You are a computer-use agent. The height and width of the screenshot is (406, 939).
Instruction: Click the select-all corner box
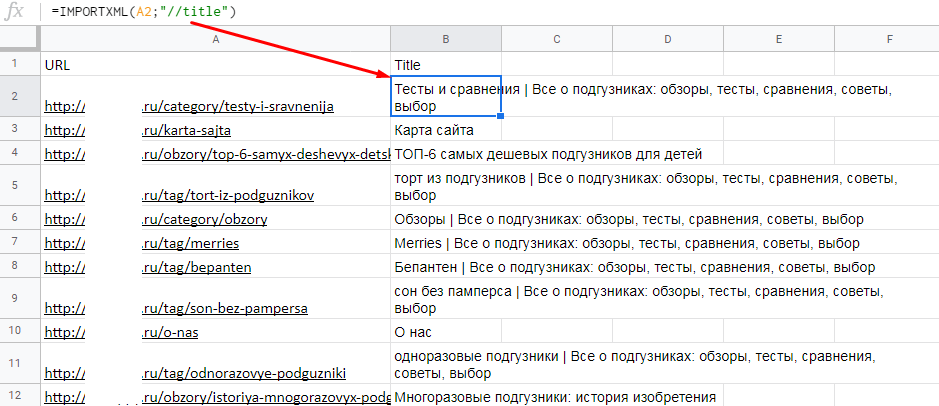(x=18, y=39)
